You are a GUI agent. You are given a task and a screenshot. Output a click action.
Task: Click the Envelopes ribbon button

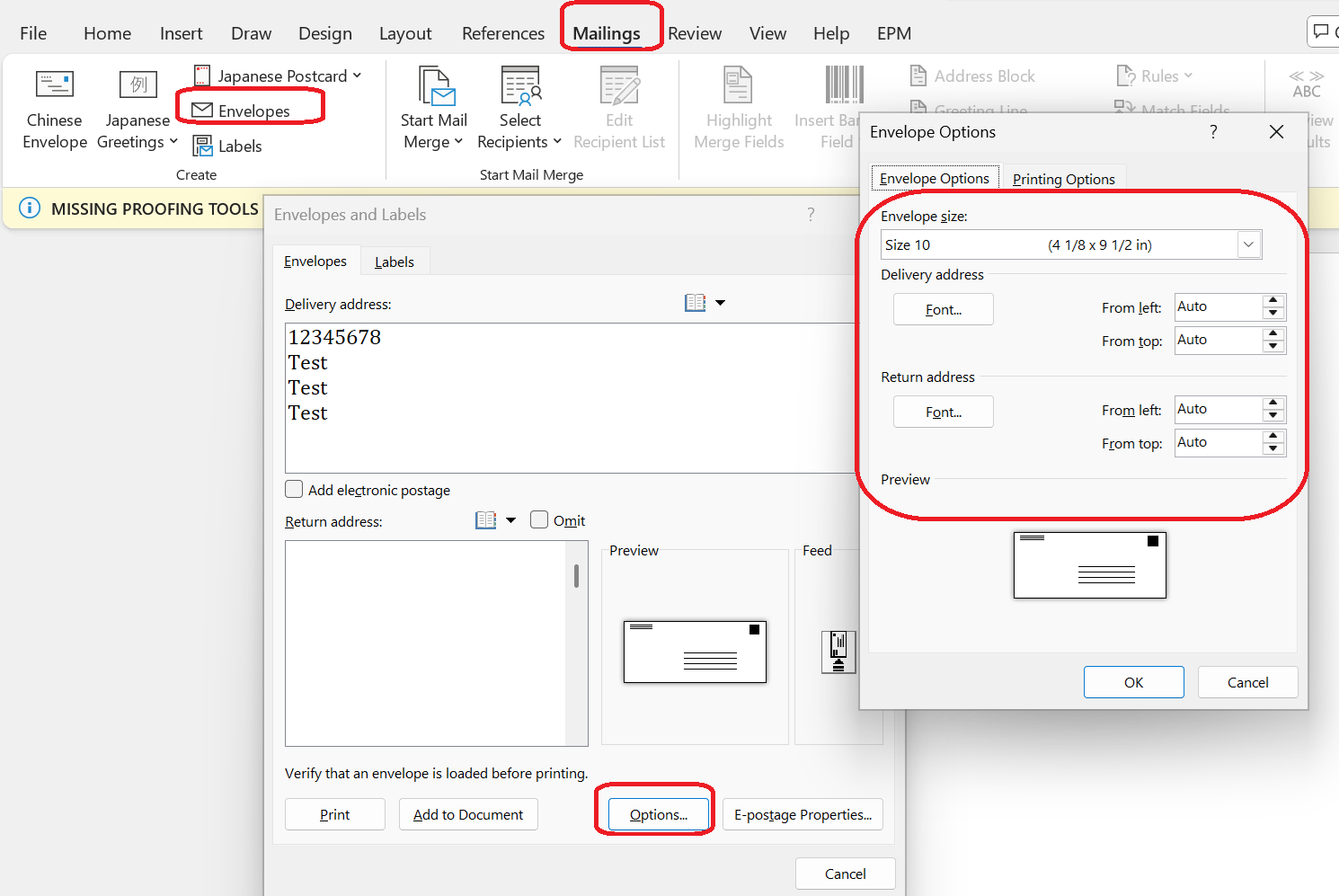pyautogui.click(x=242, y=111)
